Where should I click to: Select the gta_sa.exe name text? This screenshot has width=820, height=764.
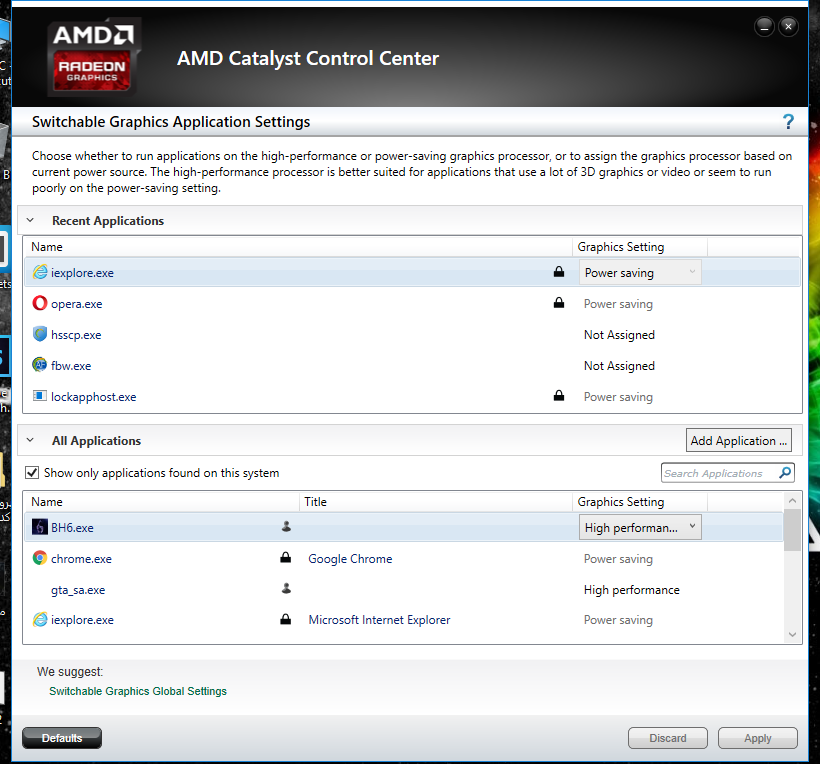pyautogui.click(x=78, y=590)
